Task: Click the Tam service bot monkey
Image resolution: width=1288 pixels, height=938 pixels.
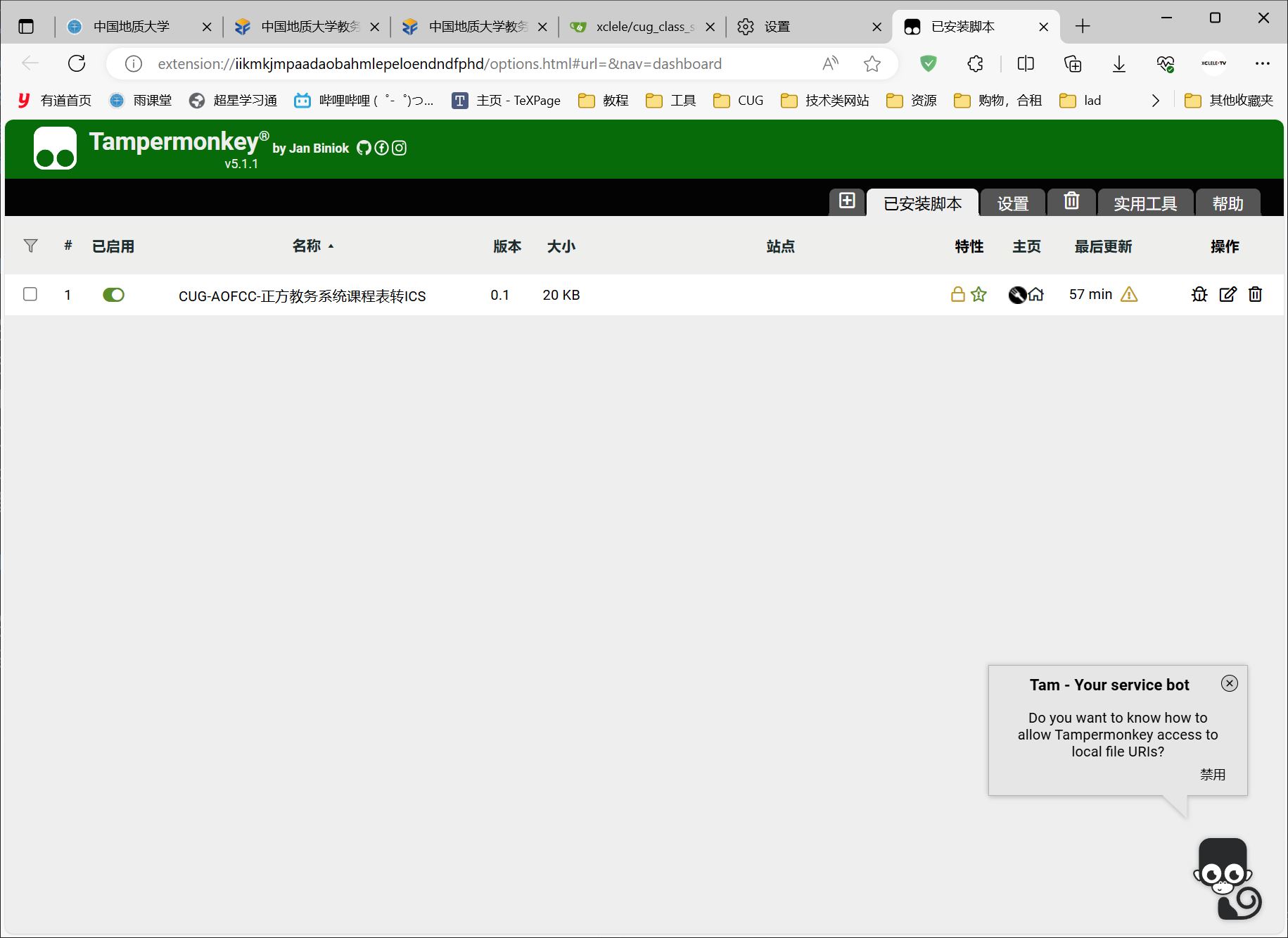Action: (1226, 878)
